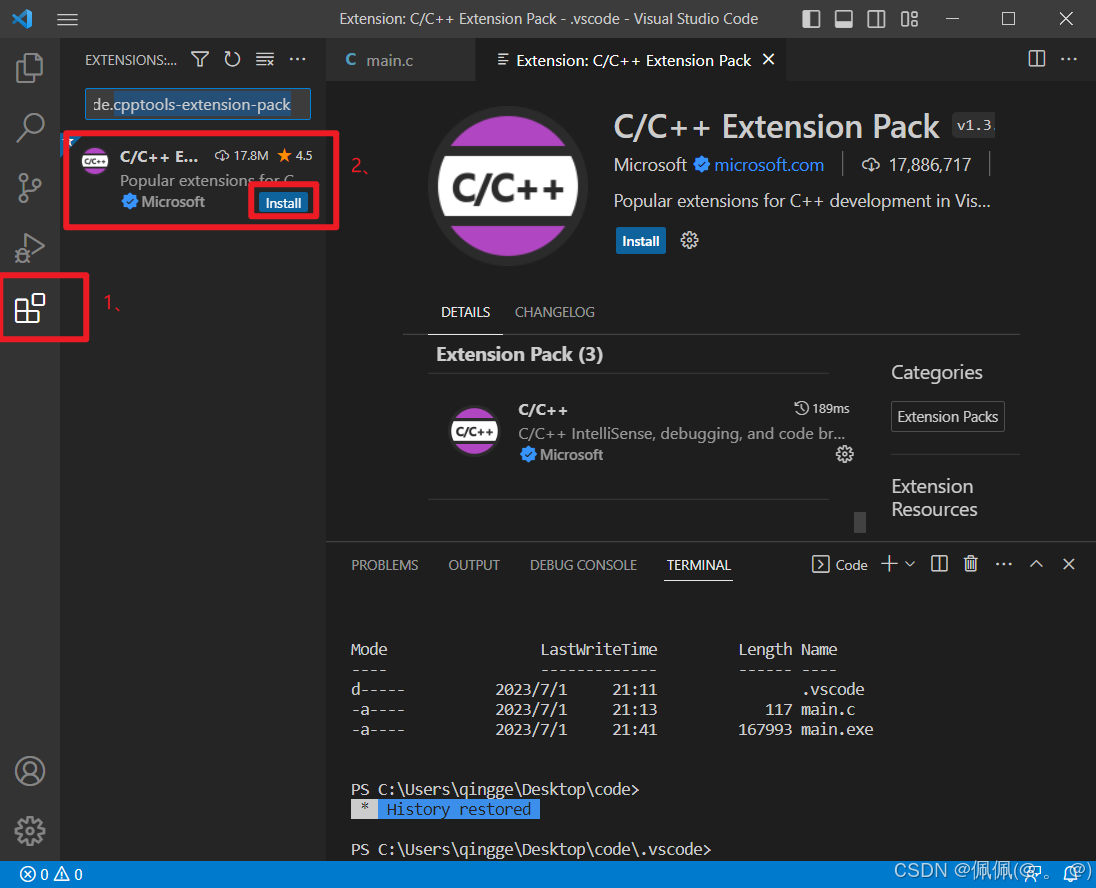Click main.exe in terminal output

(837, 729)
